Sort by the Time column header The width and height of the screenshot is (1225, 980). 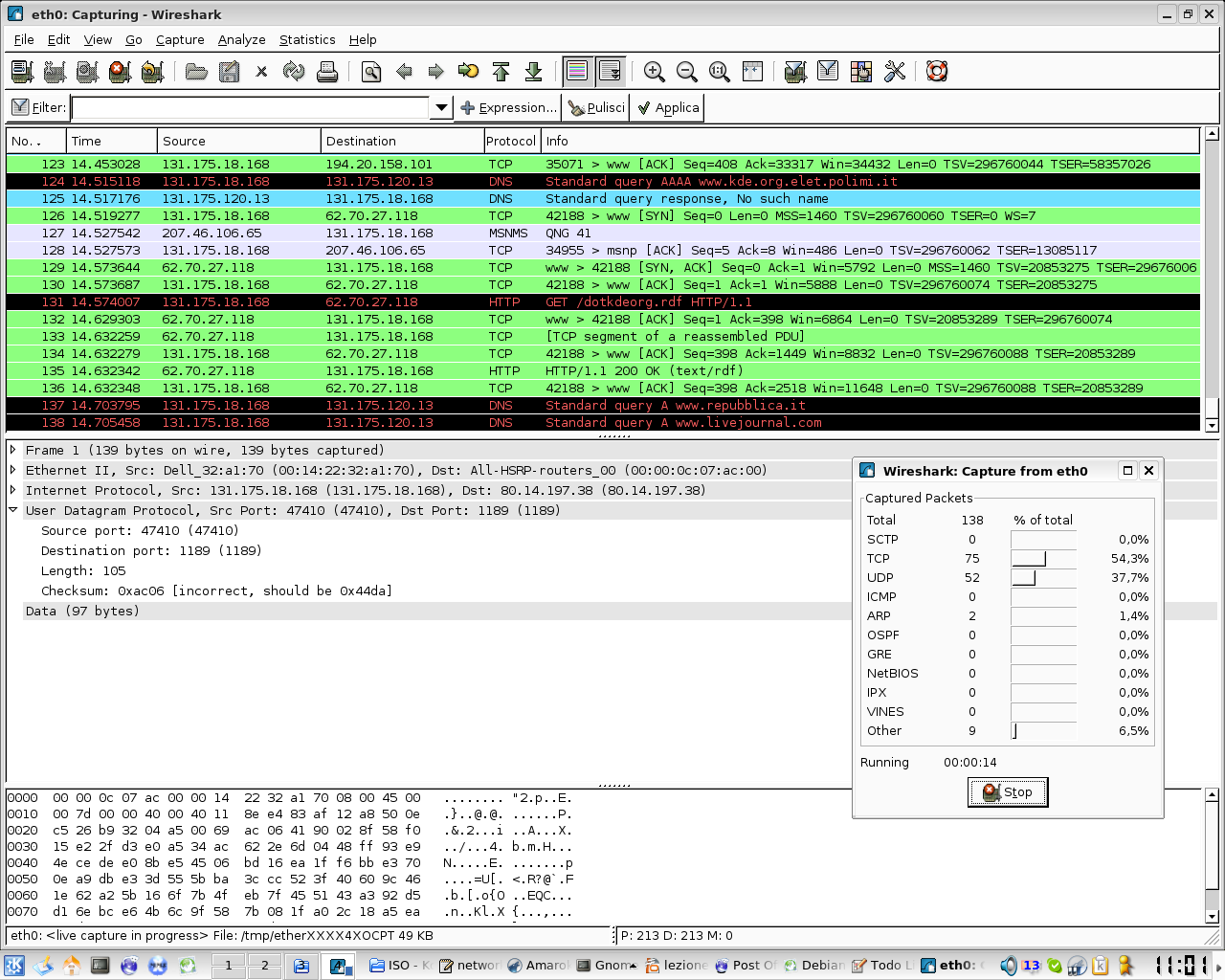[x=112, y=141]
